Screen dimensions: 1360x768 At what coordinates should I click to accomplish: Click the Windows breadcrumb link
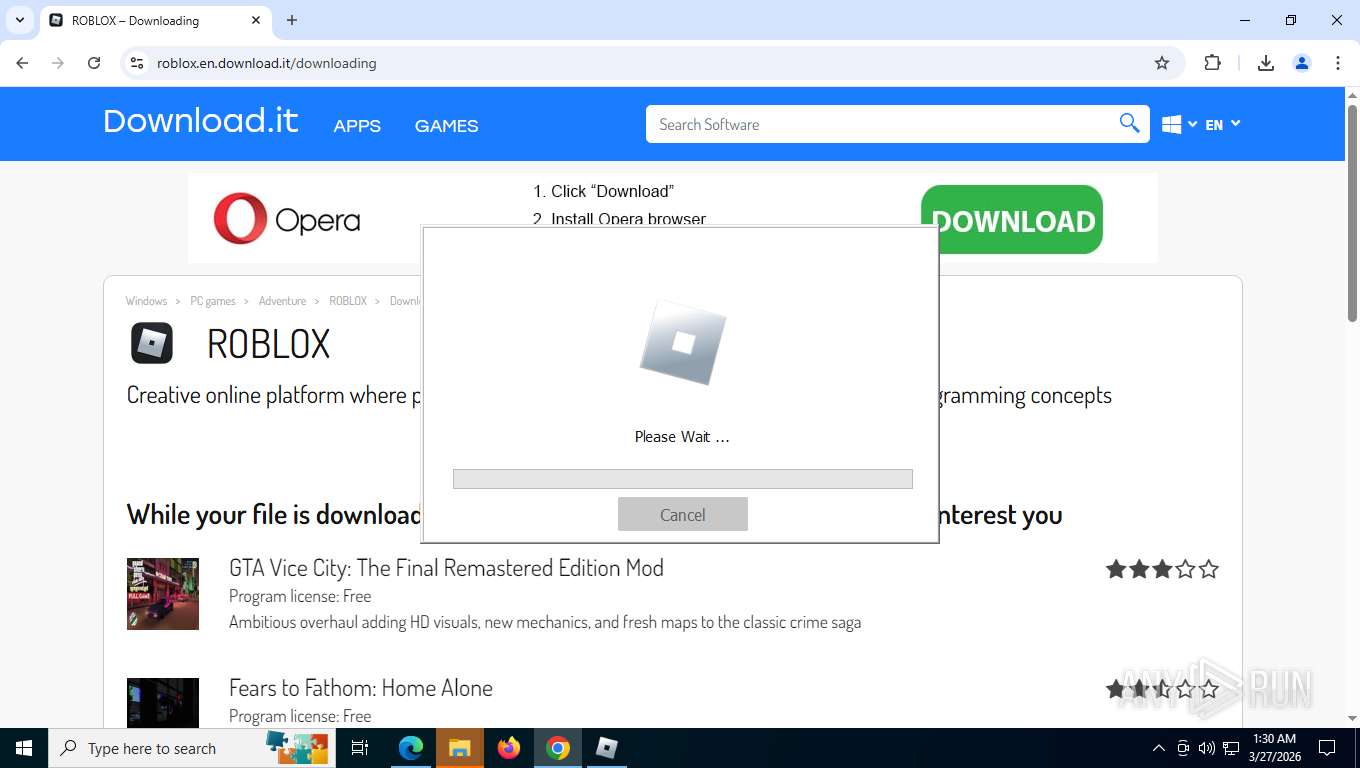click(146, 301)
